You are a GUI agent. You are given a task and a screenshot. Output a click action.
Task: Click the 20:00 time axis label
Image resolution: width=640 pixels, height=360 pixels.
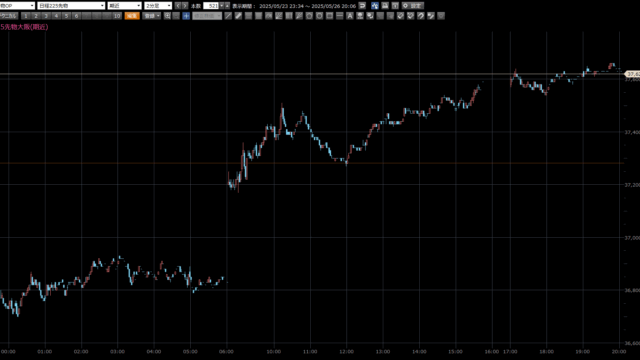[619, 351]
